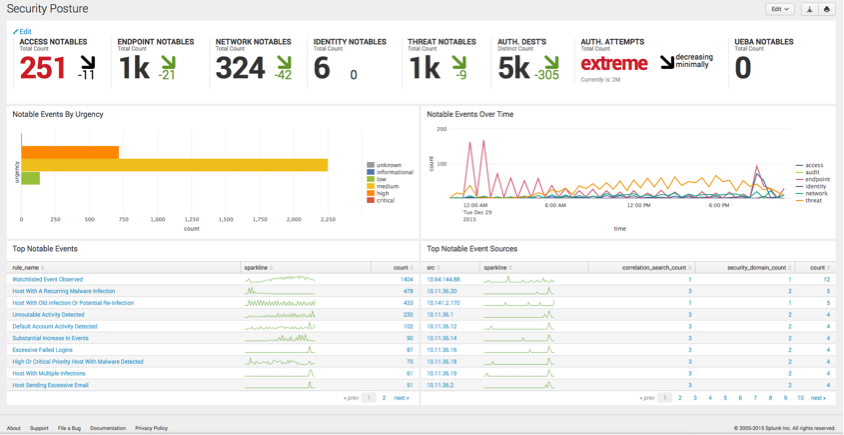Screen dimensions: 844x435
Task: Open the Documentation footer link
Action: click(x=108, y=428)
